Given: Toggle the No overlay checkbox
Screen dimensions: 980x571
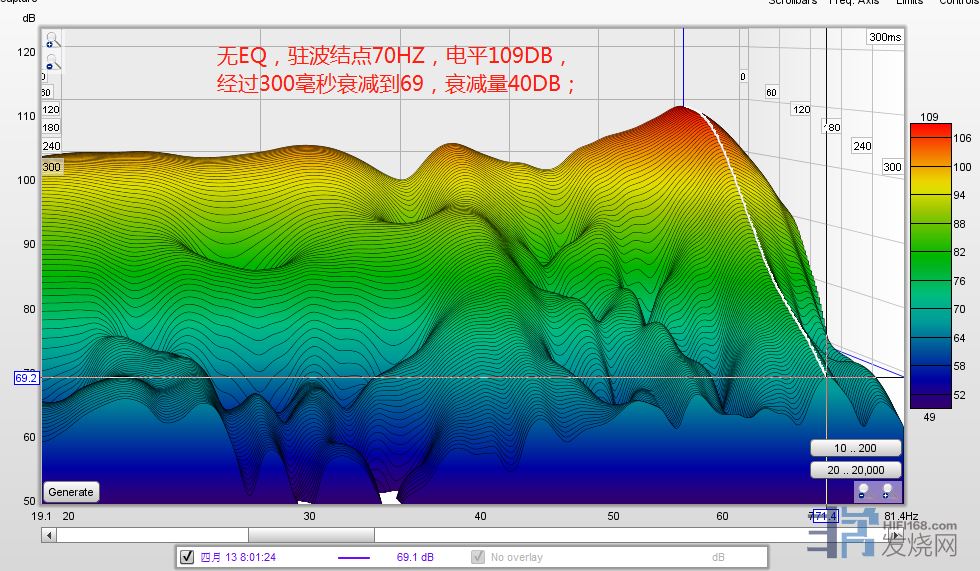Looking at the screenshot, I should [478, 557].
